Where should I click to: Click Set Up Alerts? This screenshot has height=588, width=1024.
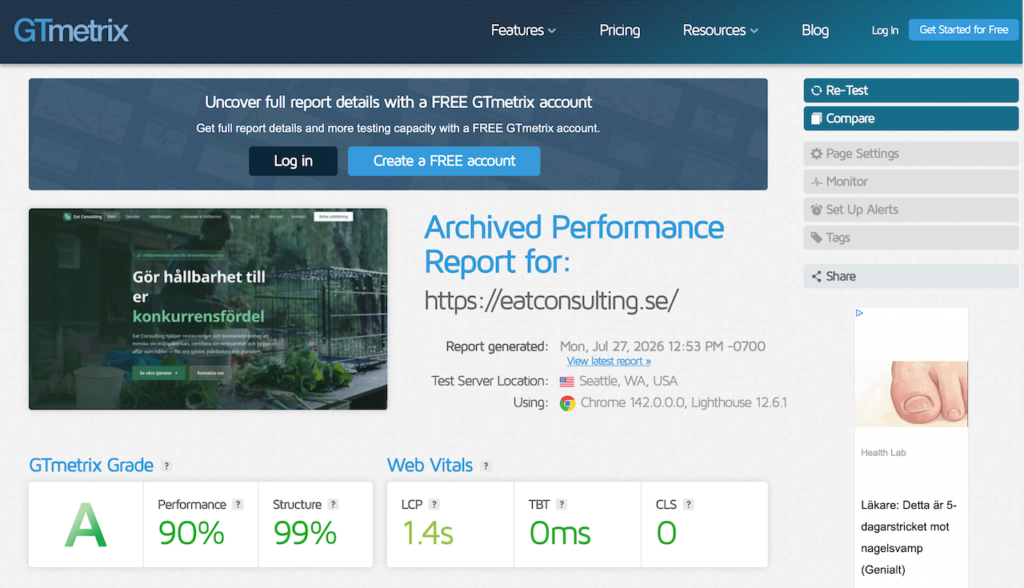pos(911,210)
